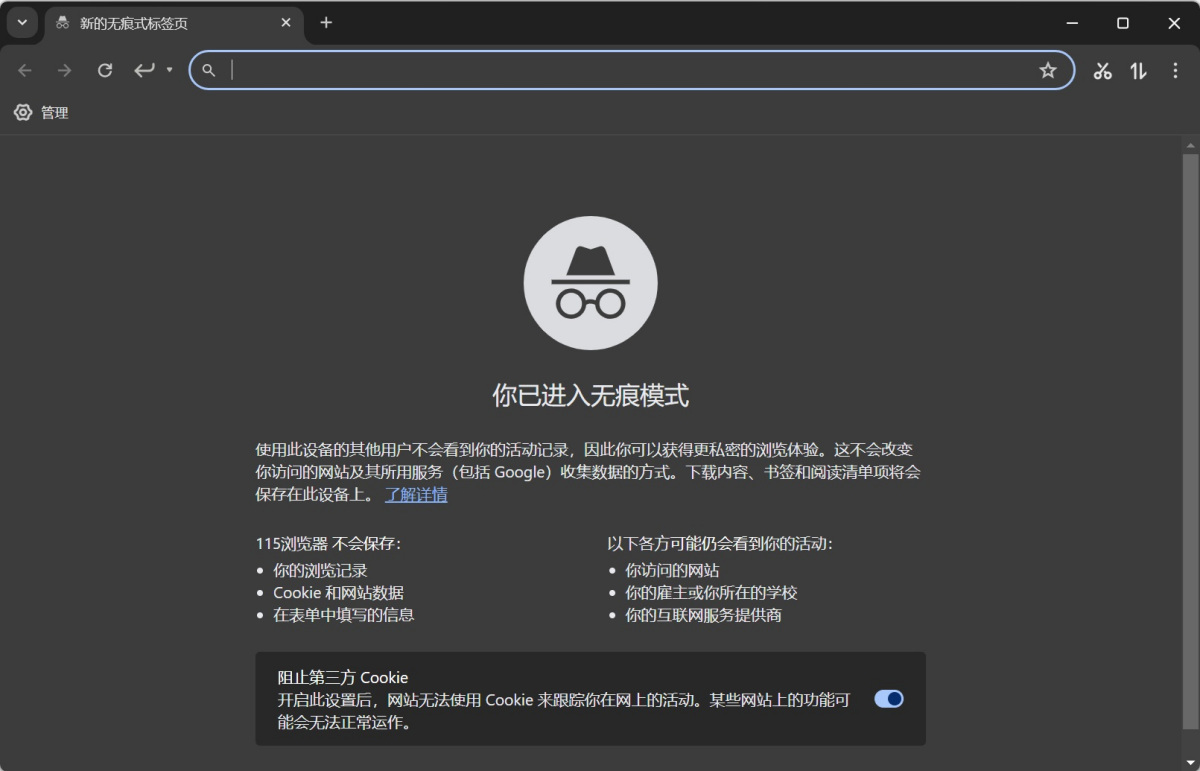Click the magnifier icon in address bar
The height and width of the screenshot is (771, 1200).
click(209, 70)
